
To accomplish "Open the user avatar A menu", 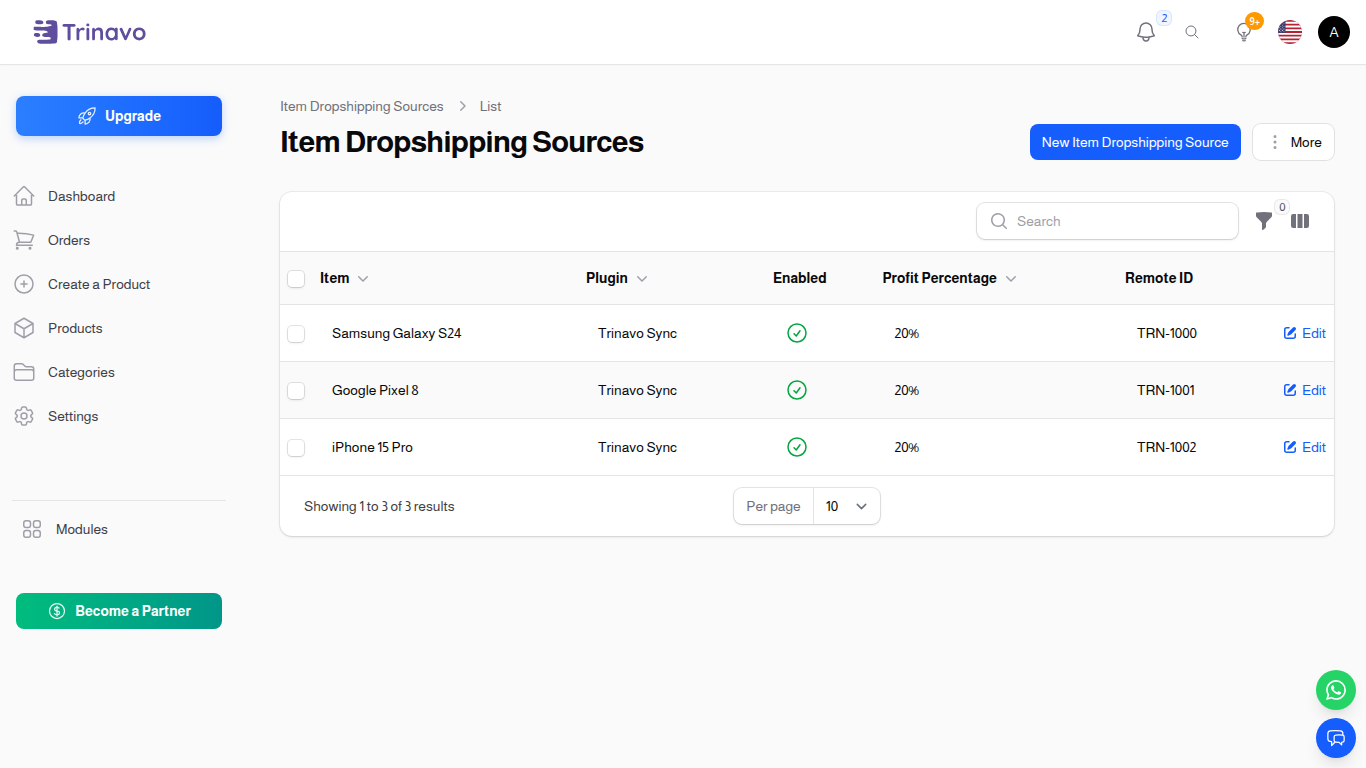I will (1334, 32).
